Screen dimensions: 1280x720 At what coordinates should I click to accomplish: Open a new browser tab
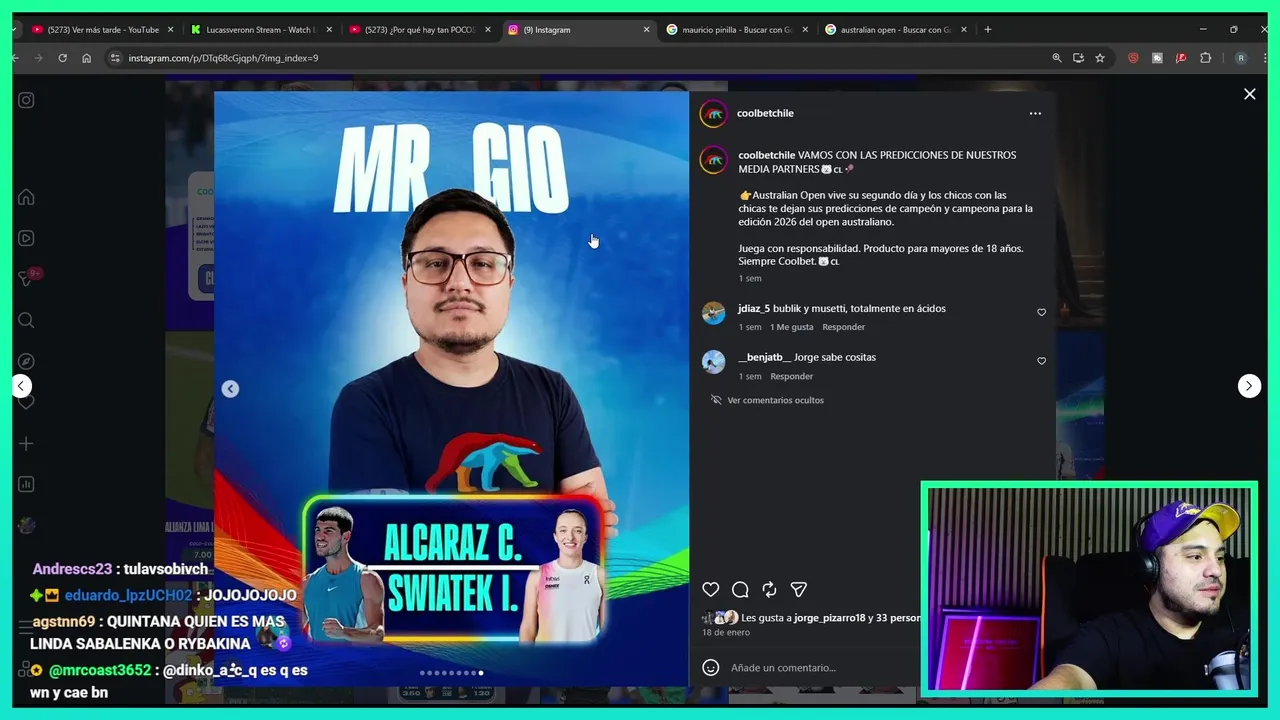coord(988,30)
